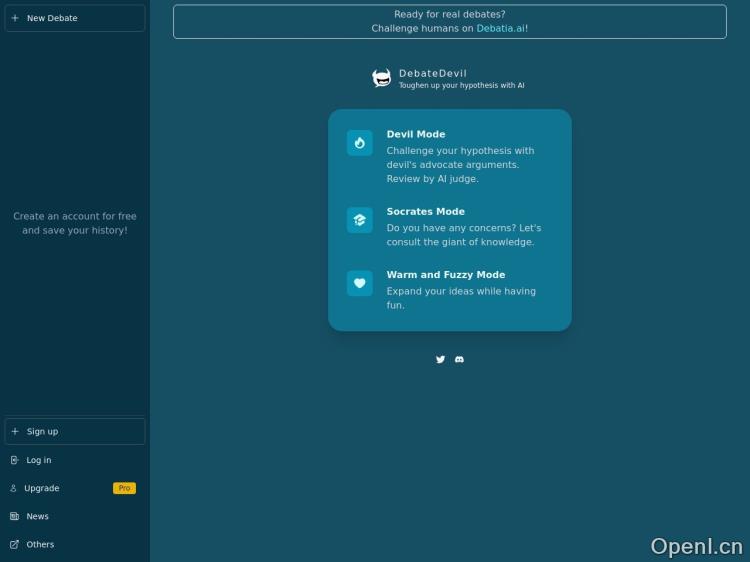750x562 pixels.
Task: Choose the Socrates Mode heading
Action: pyautogui.click(x=425, y=211)
